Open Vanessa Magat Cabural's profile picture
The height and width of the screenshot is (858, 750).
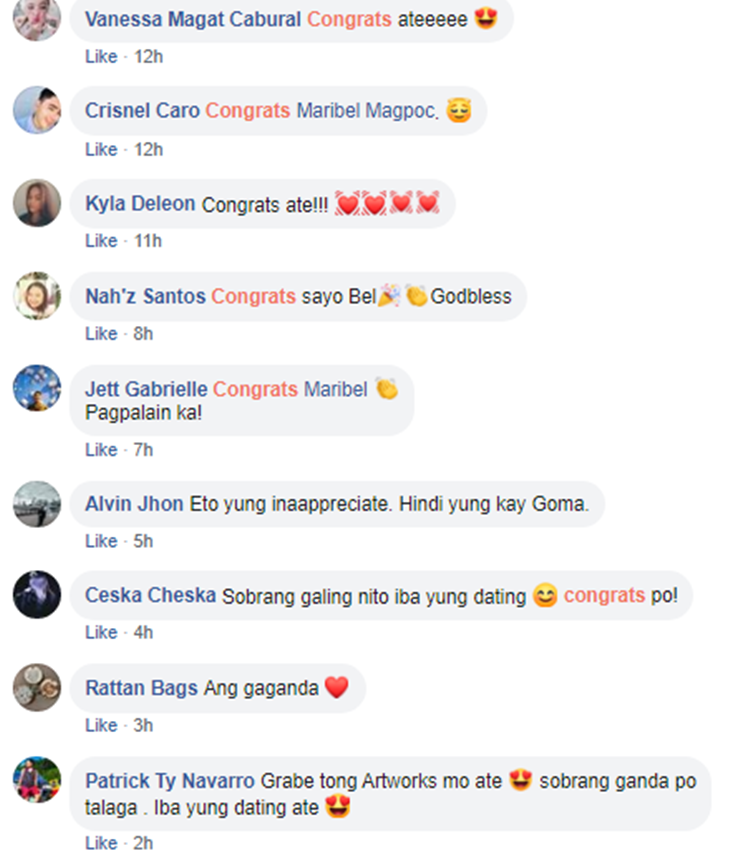pyautogui.click(x=37, y=18)
